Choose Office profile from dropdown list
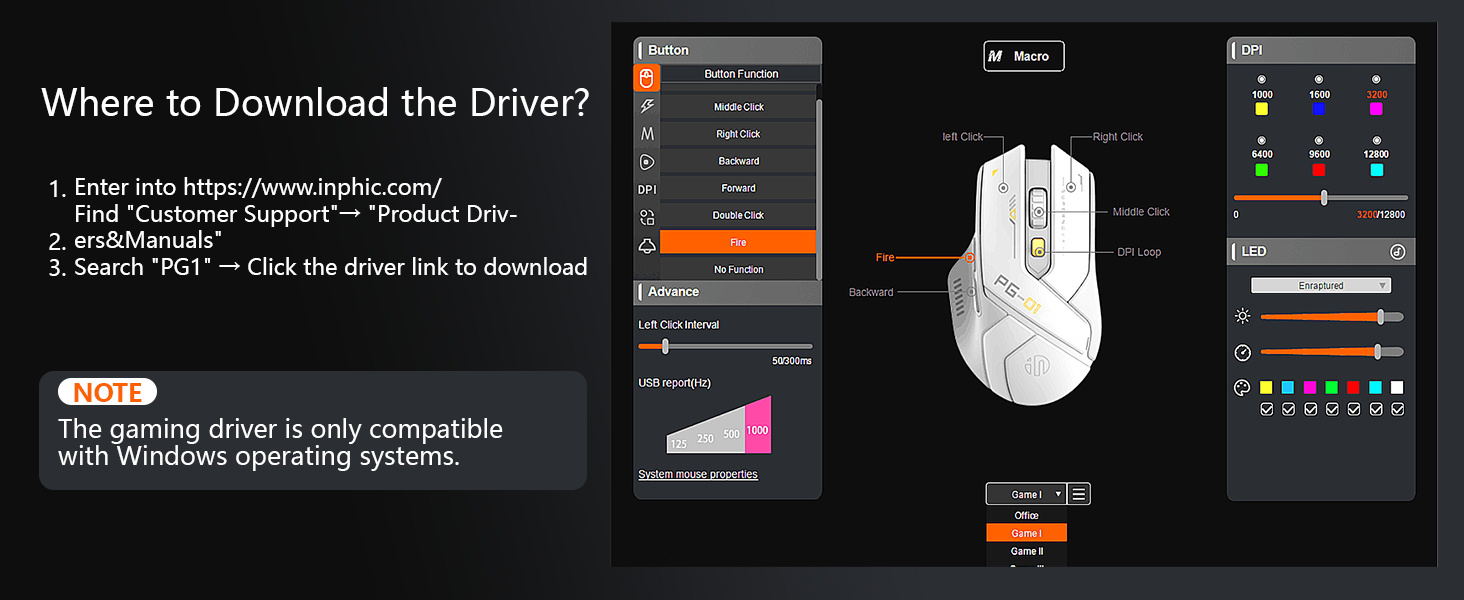The image size is (1464, 600). tap(1026, 516)
